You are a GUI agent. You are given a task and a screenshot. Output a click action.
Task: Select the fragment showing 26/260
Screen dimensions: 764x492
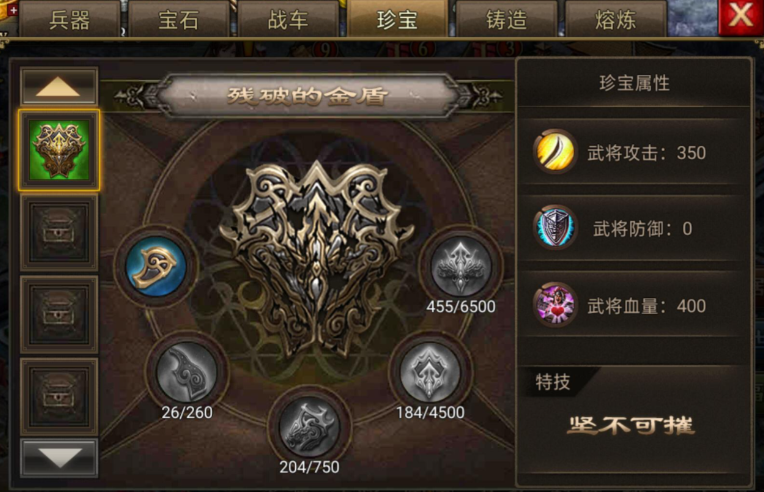pos(187,371)
